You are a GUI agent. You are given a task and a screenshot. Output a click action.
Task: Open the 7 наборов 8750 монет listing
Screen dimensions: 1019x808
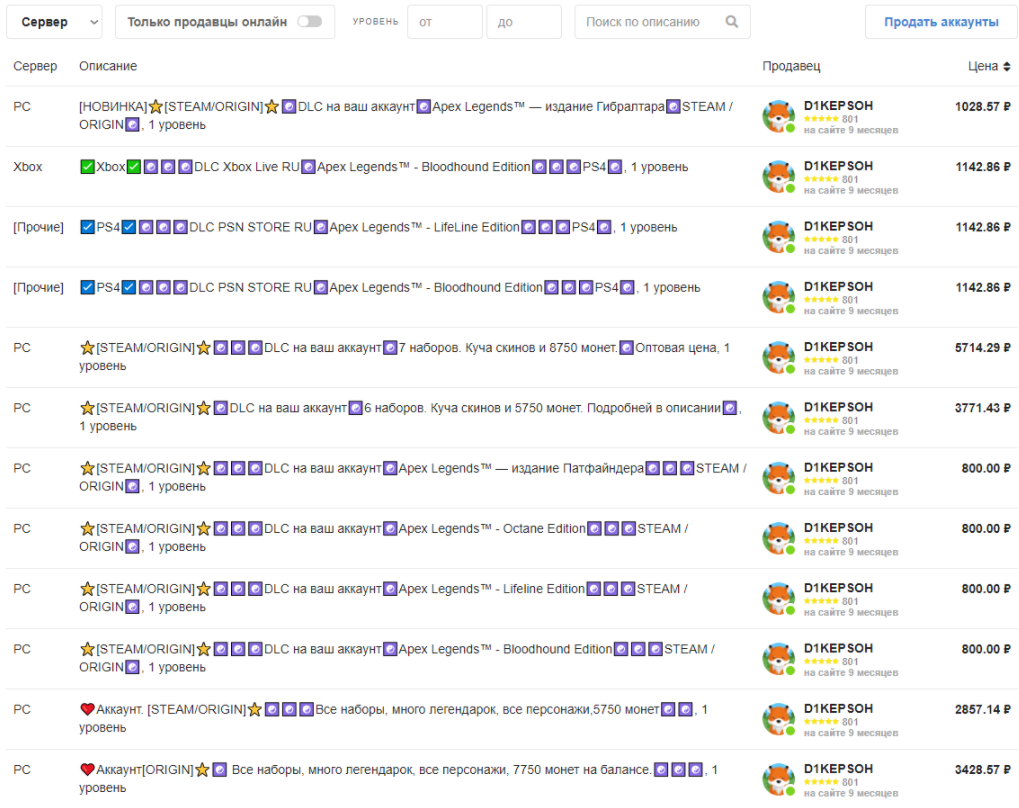[404, 357]
